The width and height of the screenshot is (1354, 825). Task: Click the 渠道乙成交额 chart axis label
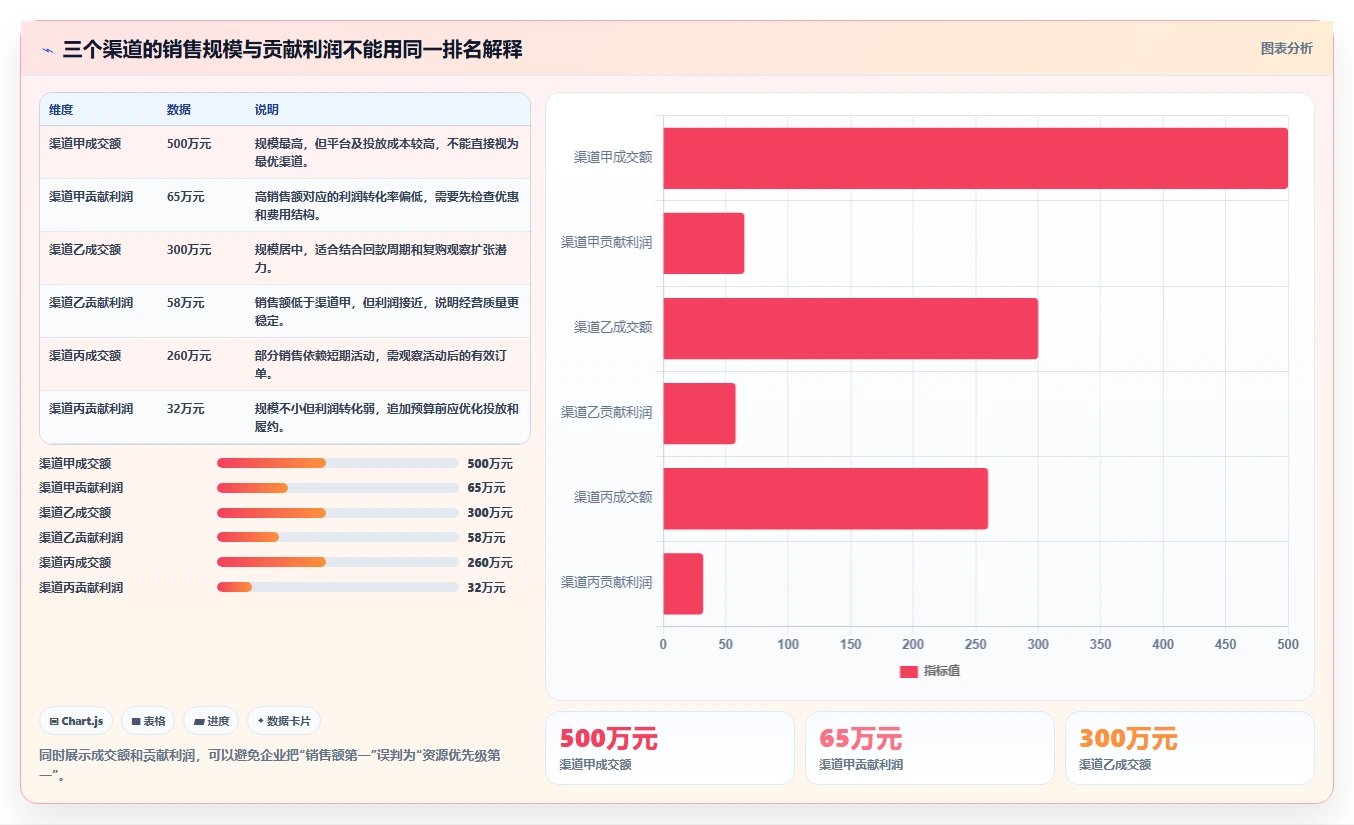(613, 328)
